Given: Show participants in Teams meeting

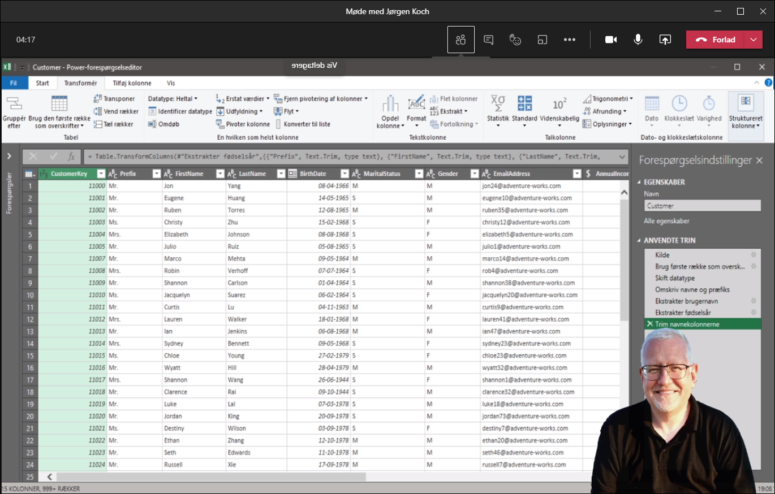Looking at the screenshot, I should tap(461, 40).
